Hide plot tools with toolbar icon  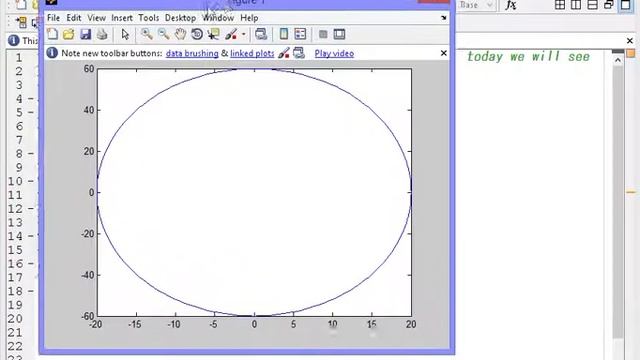(x=323, y=34)
